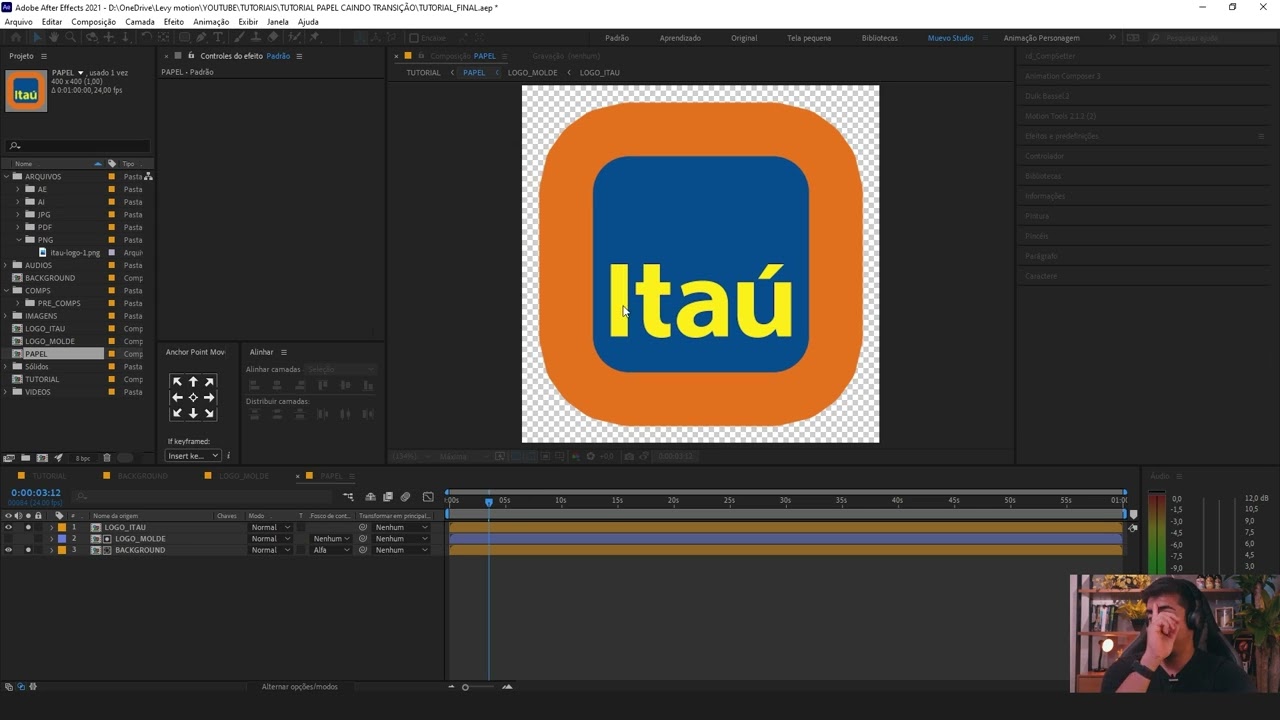
Task: Select the Puppet Pin tool
Action: [314, 38]
